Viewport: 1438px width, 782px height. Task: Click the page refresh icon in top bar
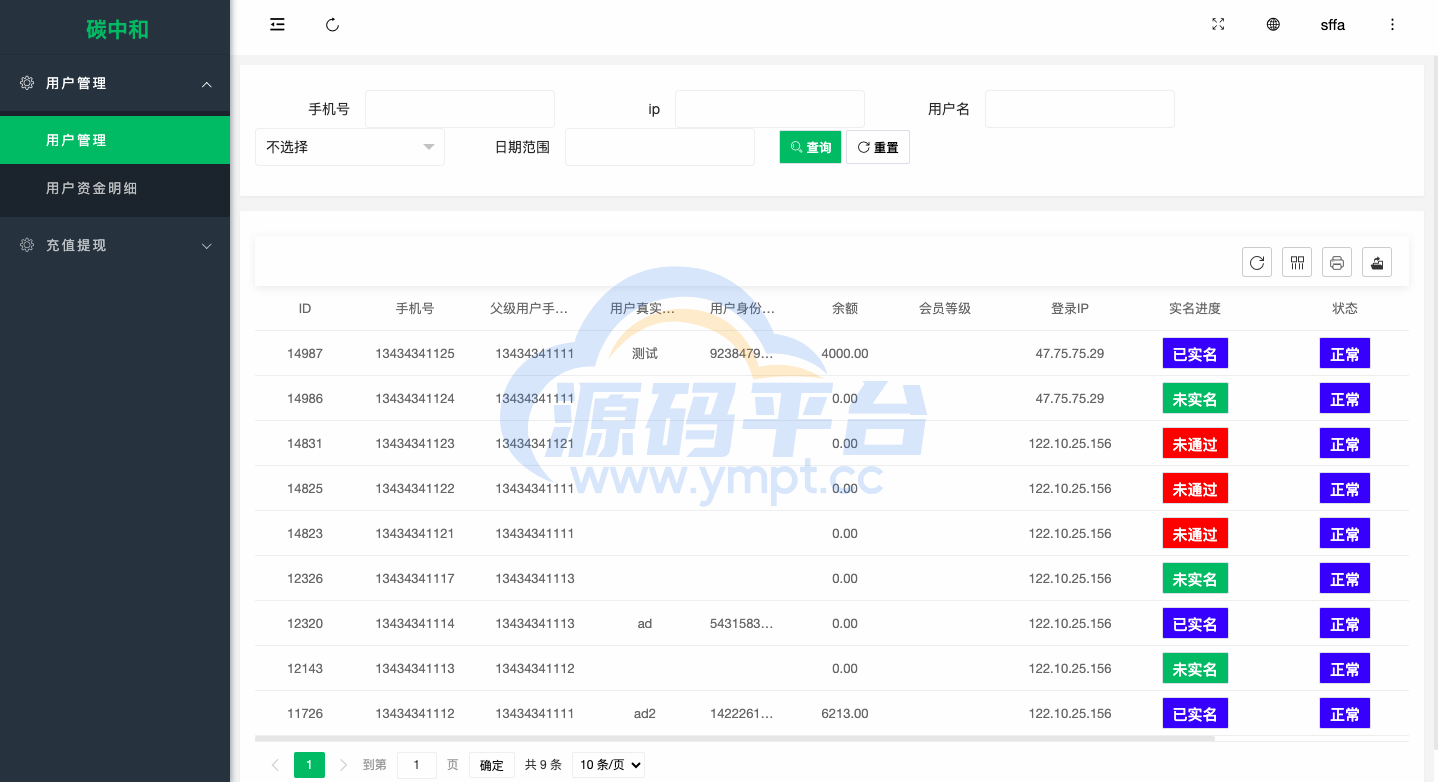(x=333, y=25)
